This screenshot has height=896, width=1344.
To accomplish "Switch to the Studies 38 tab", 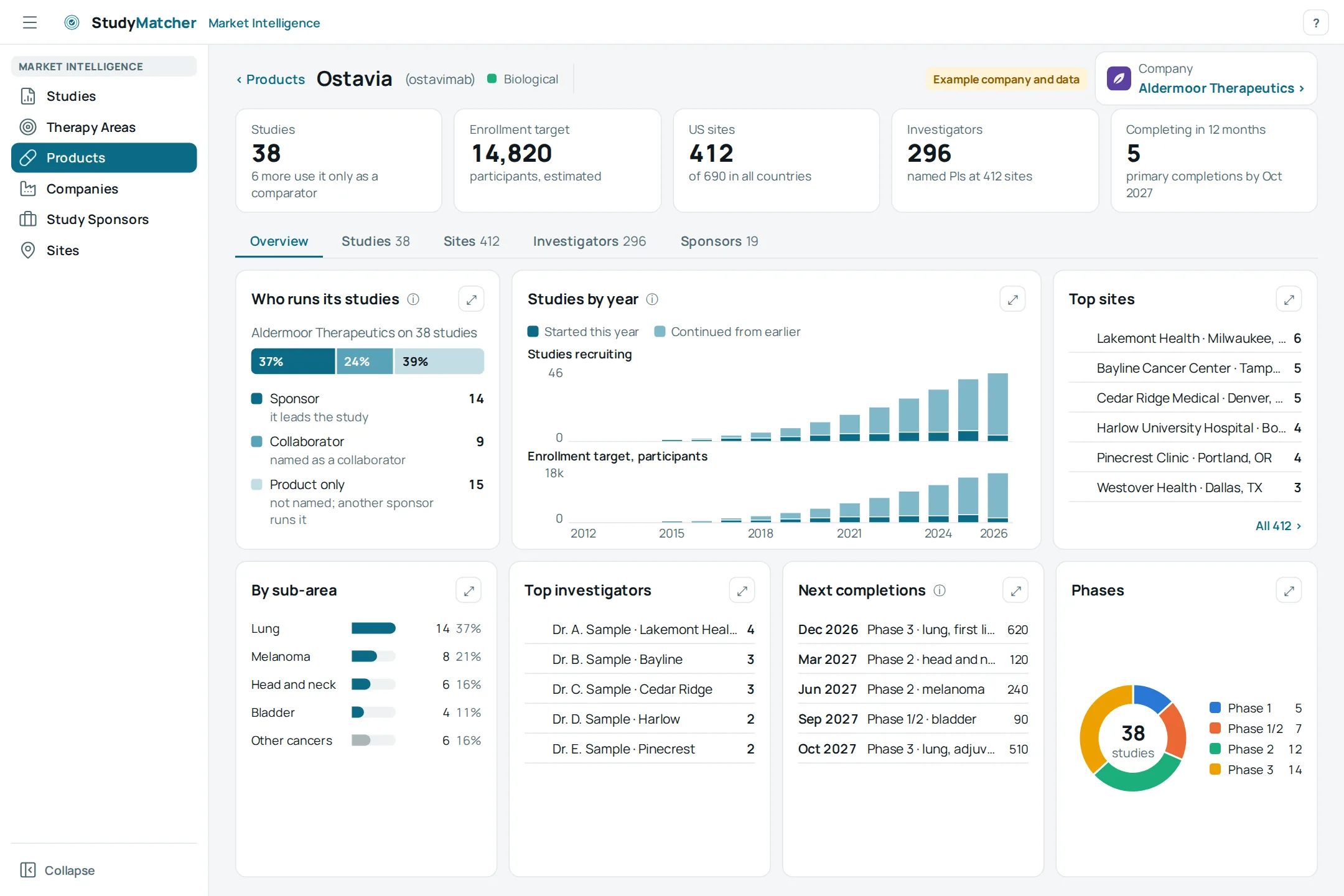I will 375,241.
